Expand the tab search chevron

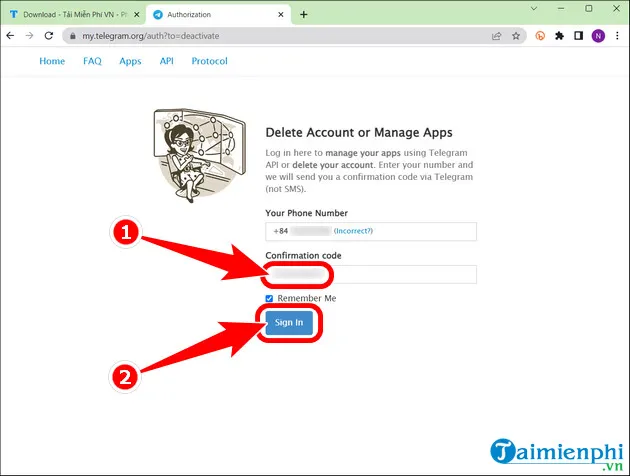(x=534, y=8)
